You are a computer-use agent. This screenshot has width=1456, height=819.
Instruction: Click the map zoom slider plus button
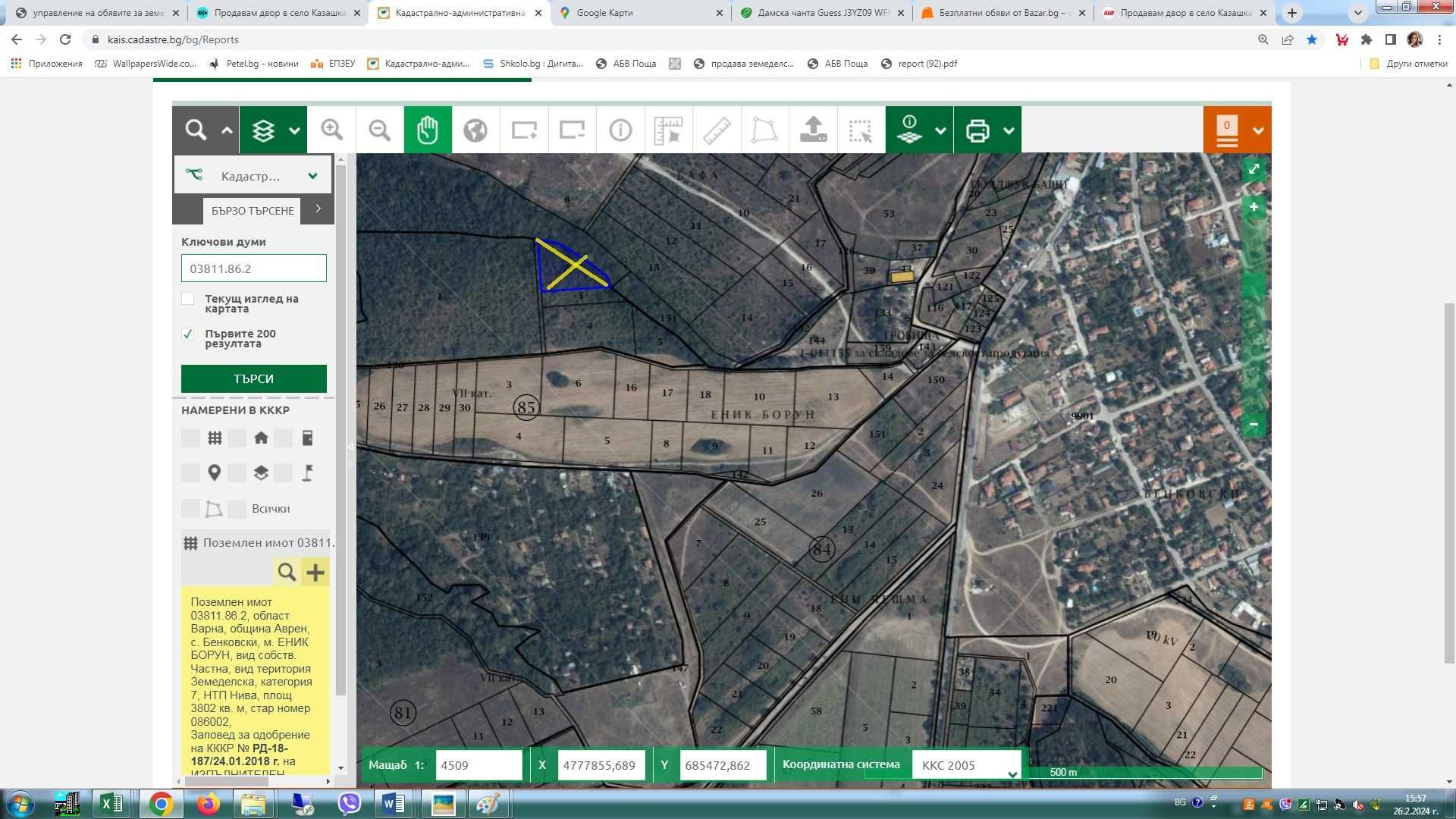(1254, 207)
